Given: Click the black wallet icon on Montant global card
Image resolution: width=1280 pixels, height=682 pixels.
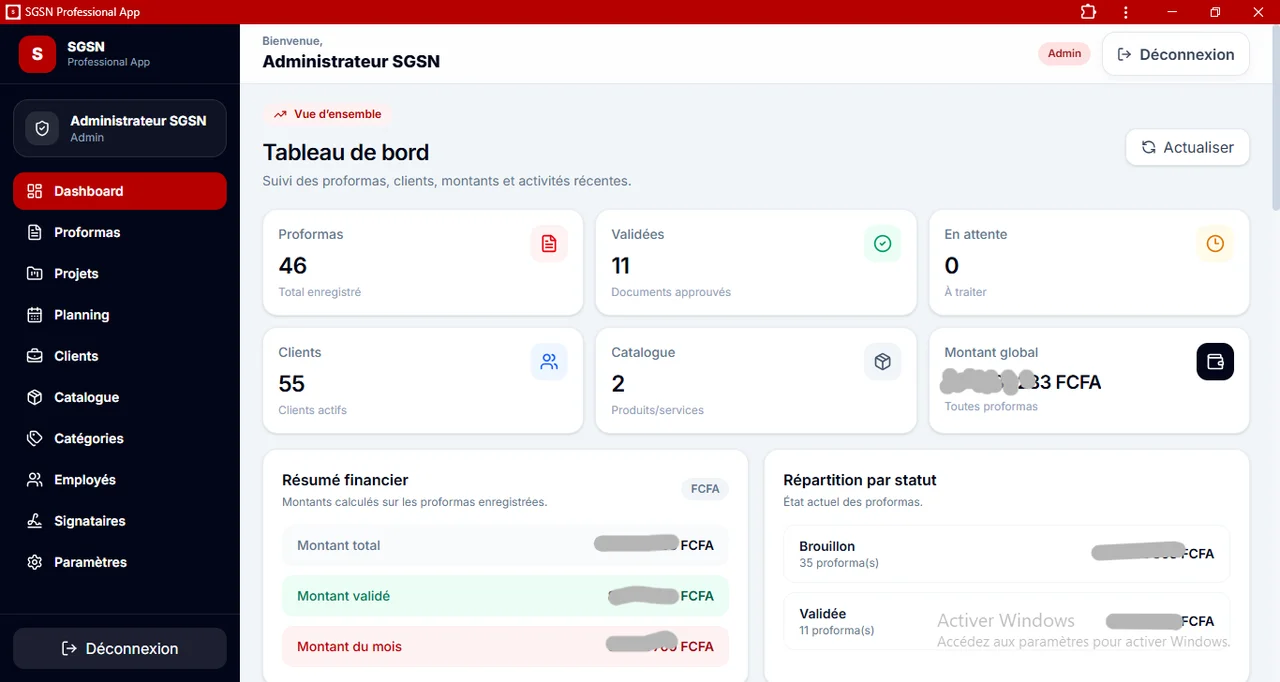Looking at the screenshot, I should pos(1215,361).
